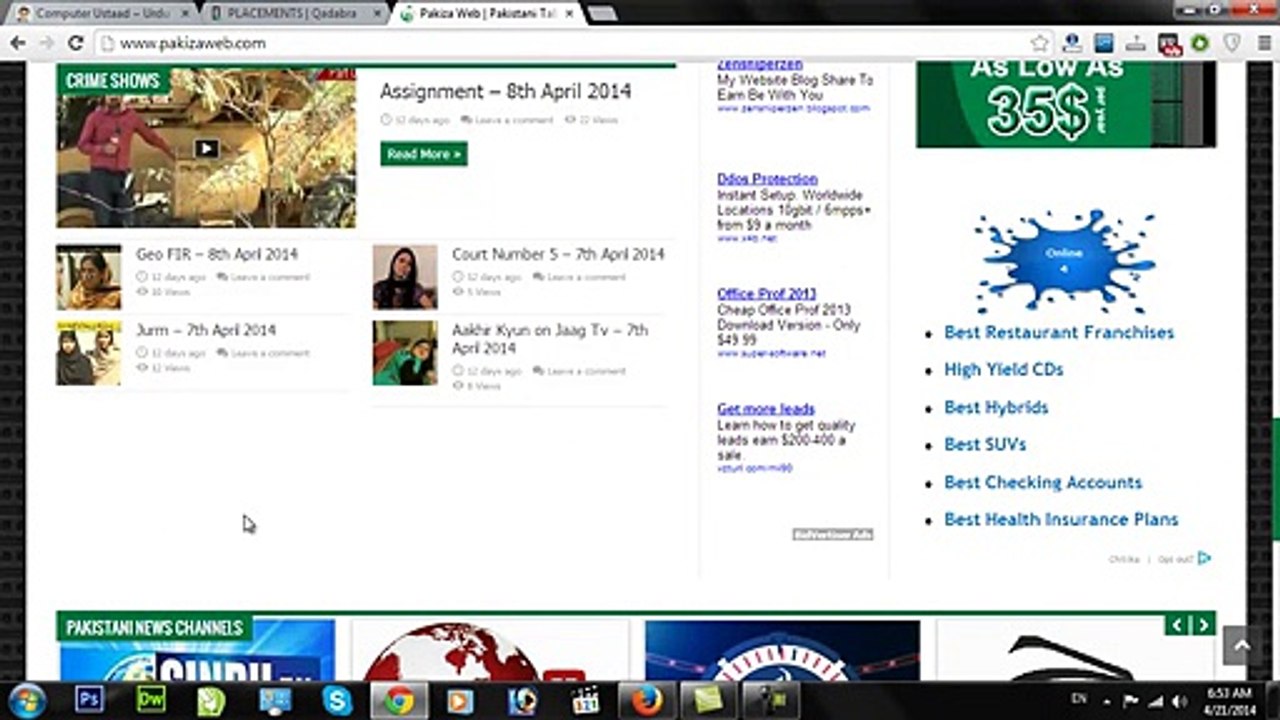Click the Ddos Protection ad link
The height and width of the screenshot is (720, 1280).
767,179
